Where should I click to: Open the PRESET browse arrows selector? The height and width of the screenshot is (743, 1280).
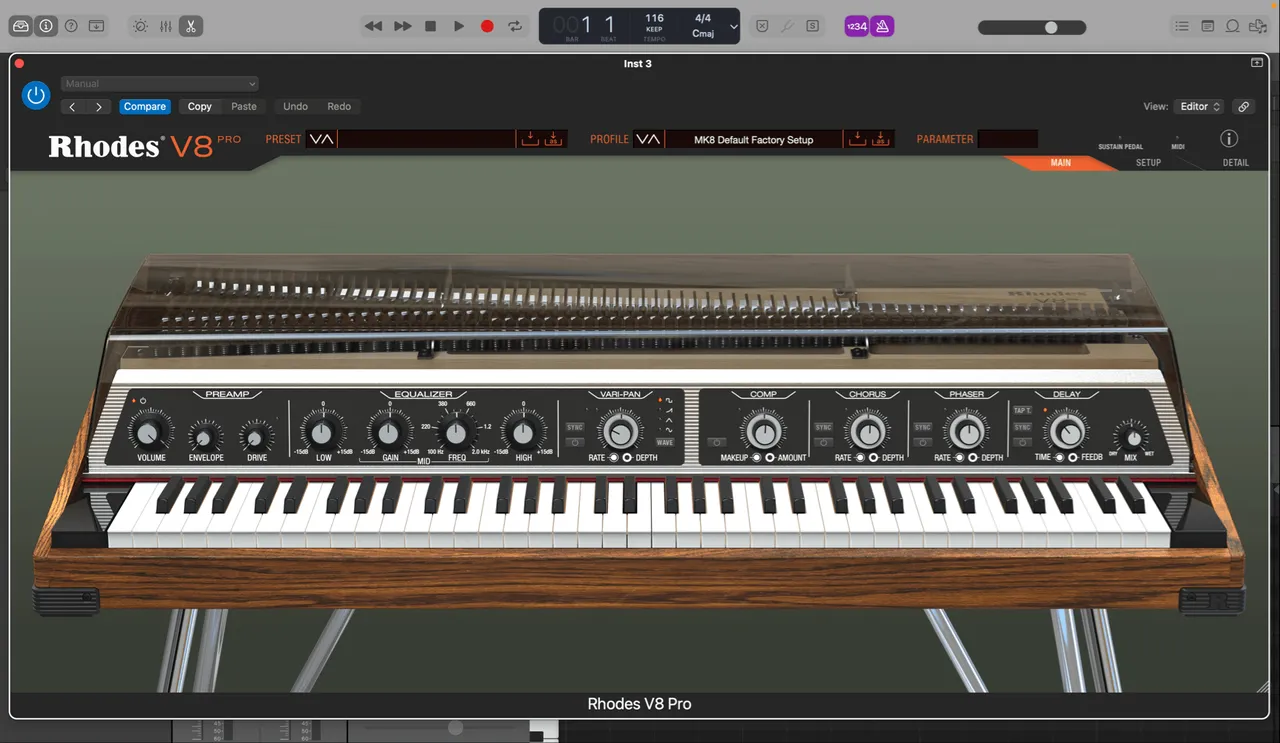[x=321, y=139]
